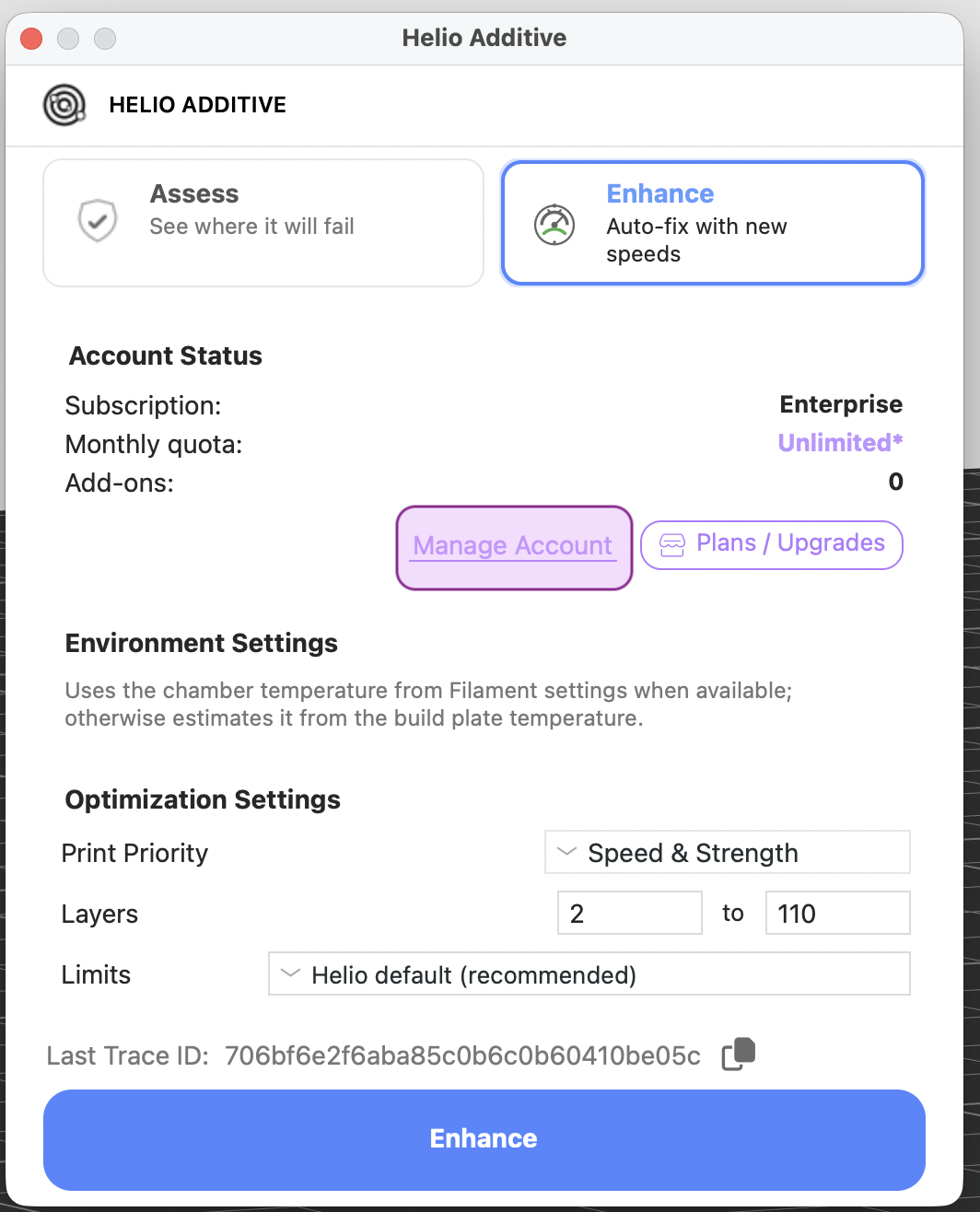
Task: Click the Enhance speedometer gauge icon
Action: (554, 224)
